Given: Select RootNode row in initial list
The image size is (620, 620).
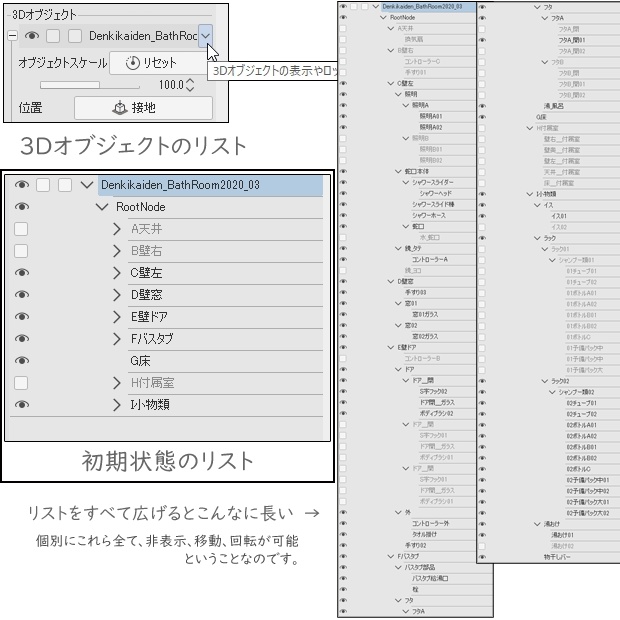Looking at the screenshot, I should pyautogui.click(x=140, y=206).
